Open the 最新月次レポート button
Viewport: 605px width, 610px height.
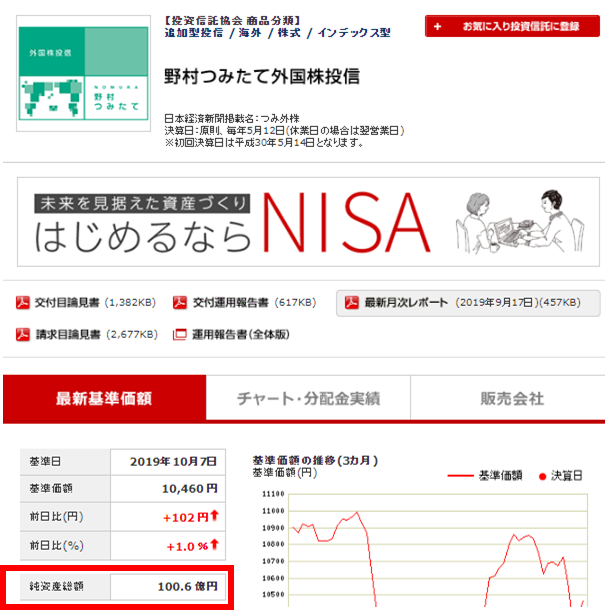pyautogui.click(x=468, y=303)
